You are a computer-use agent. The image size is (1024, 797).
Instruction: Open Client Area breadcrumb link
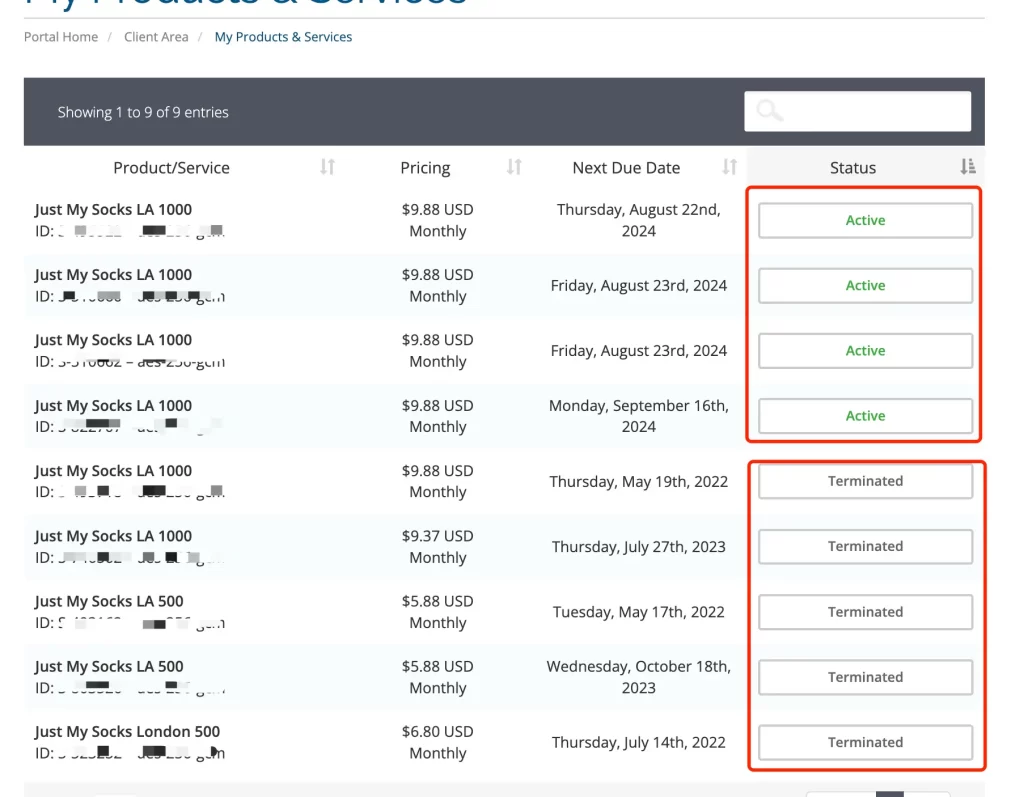(x=156, y=37)
